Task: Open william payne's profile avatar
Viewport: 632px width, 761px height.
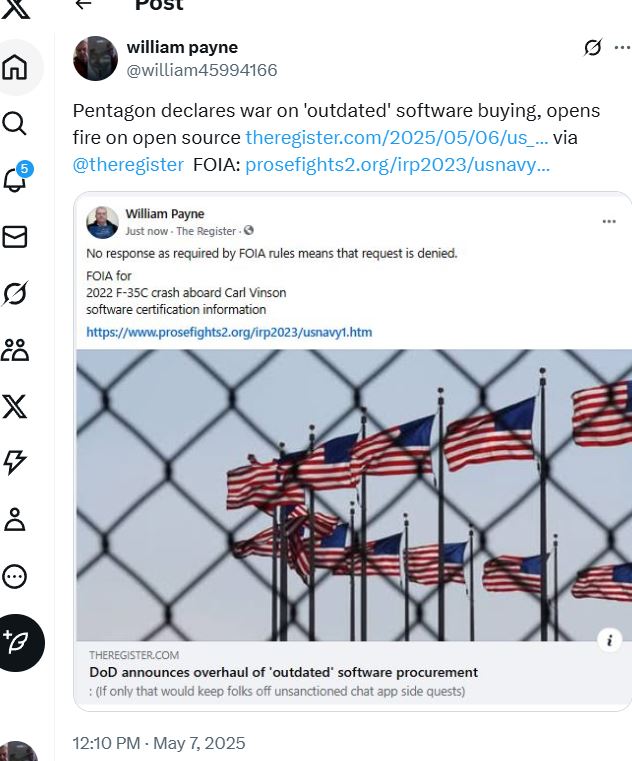Action: pos(95,58)
